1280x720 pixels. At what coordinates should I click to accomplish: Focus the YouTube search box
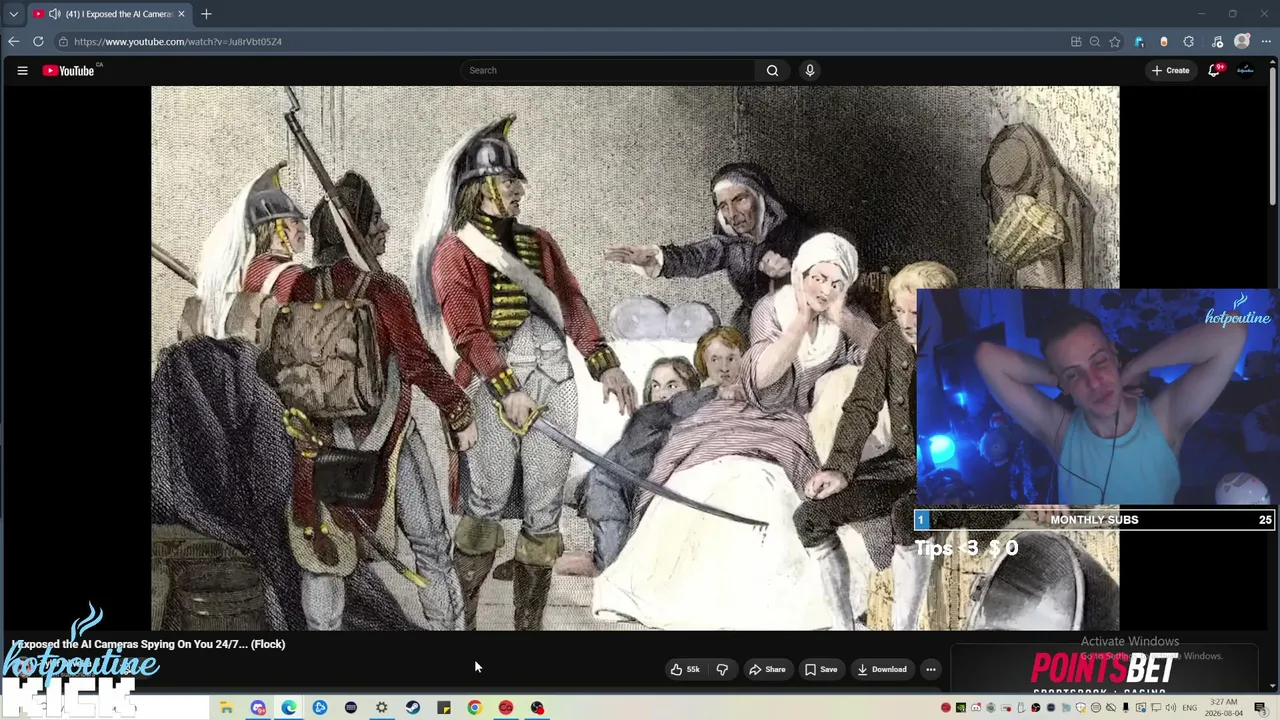(x=609, y=70)
